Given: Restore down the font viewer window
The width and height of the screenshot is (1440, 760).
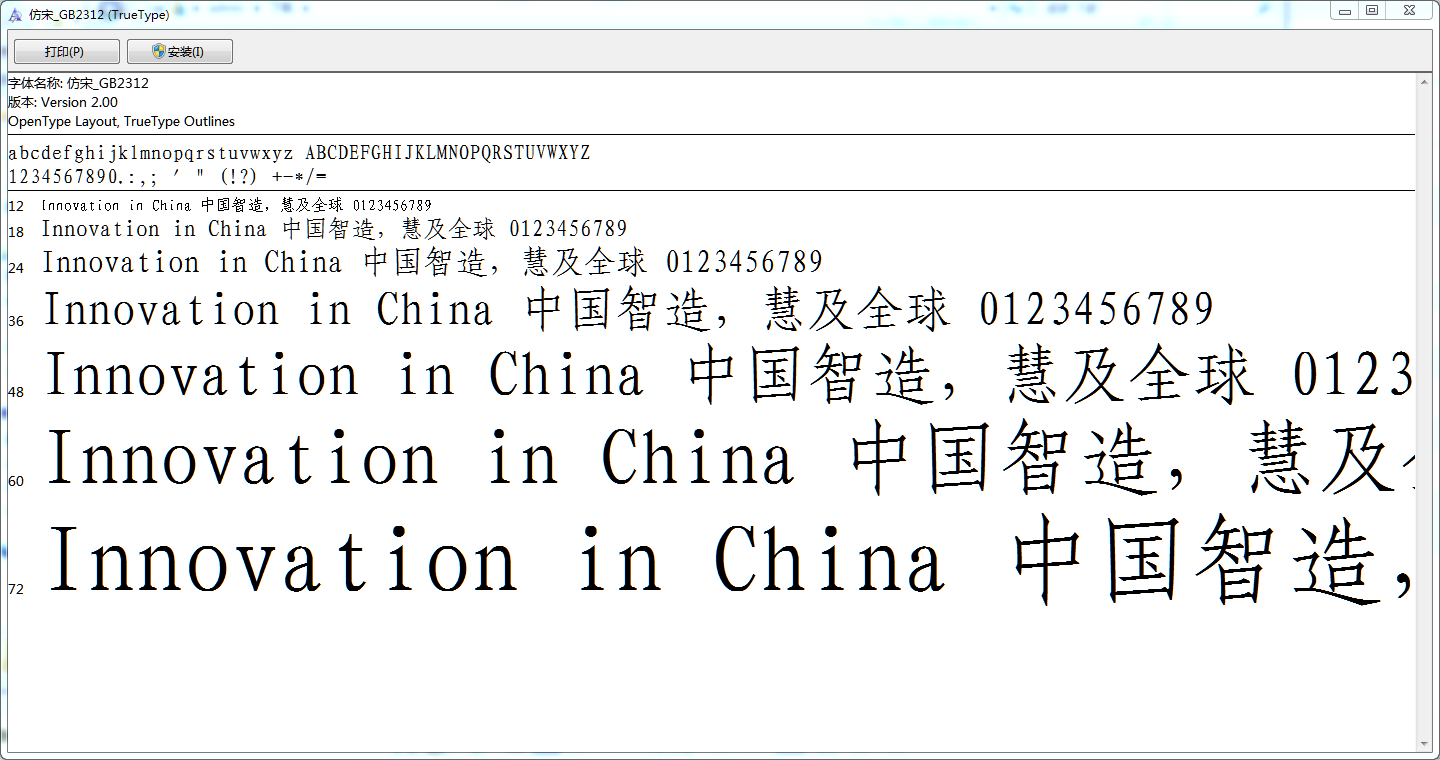Looking at the screenshot, I should tap(1372, 11).
